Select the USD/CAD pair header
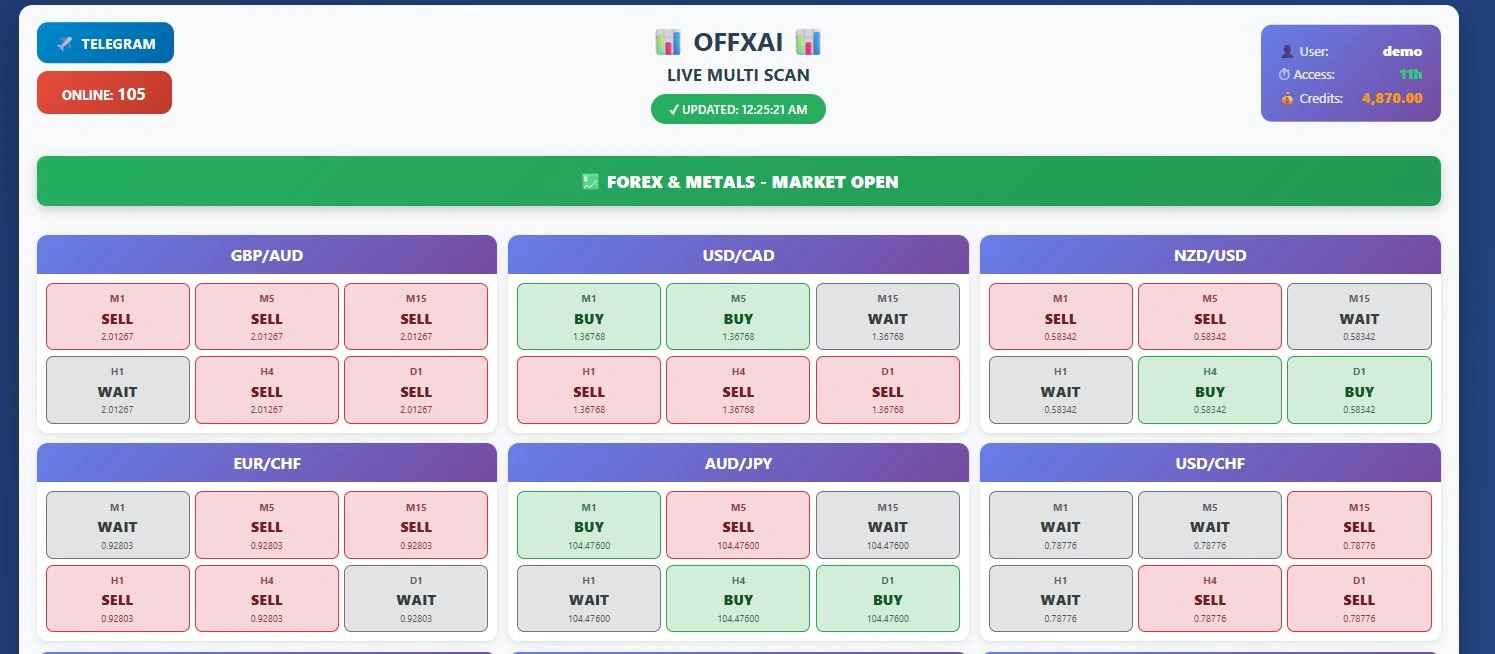This screenshot has width=1495, height=654. pyautogui.click(x=738, y=255)
